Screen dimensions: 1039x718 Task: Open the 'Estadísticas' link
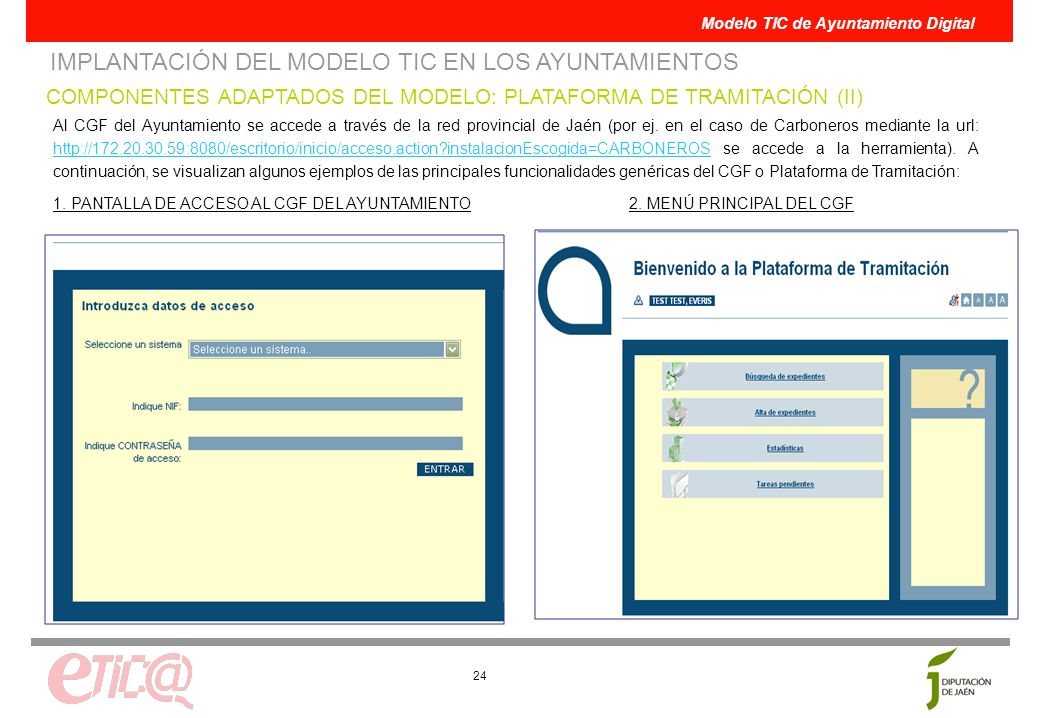click(x=785, y=448)
